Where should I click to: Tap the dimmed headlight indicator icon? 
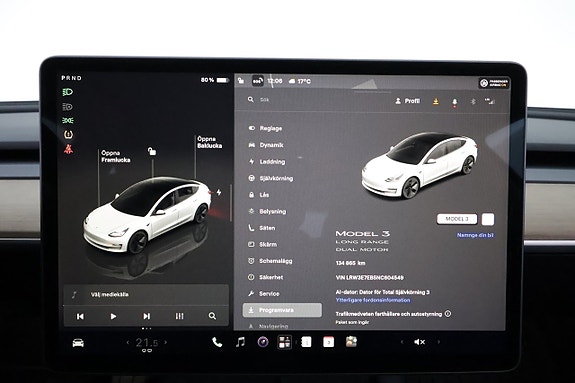tap(68, 107)
